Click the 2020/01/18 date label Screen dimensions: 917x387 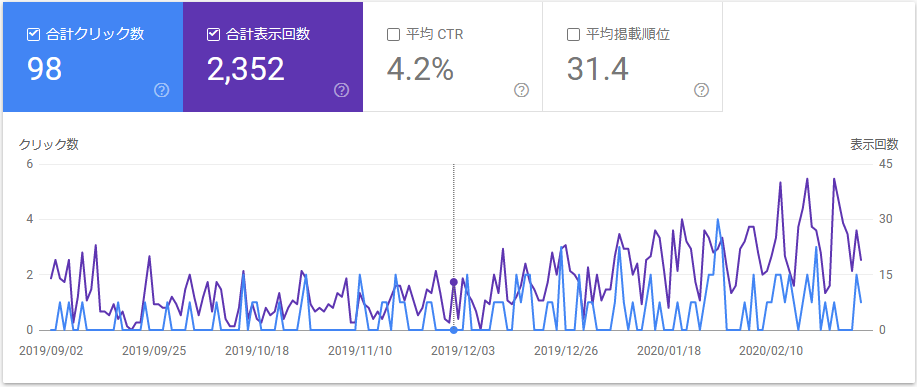click(669, 351)
